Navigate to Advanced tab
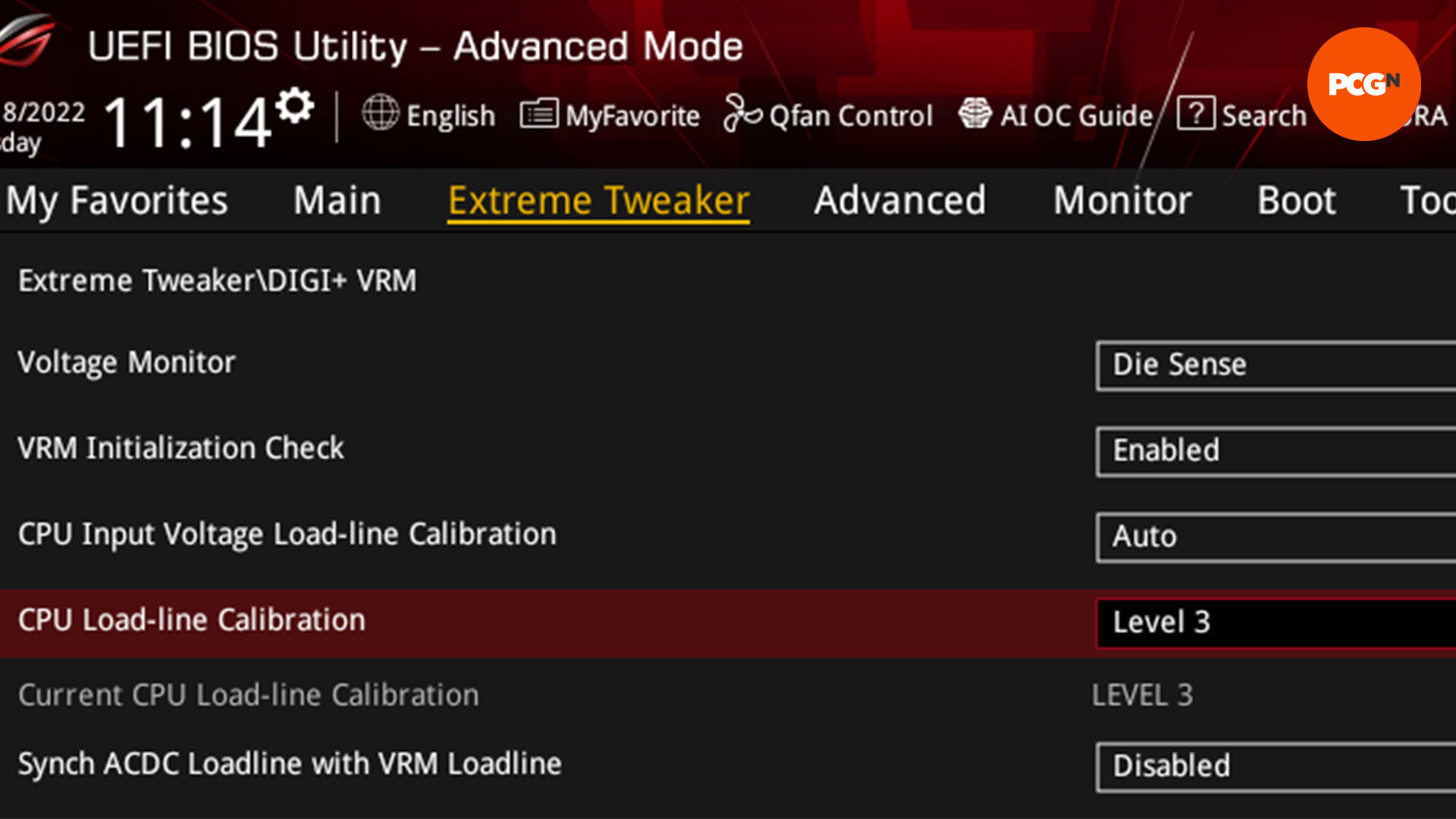Viewport: 1456px width, 819px height. coord(898,199)
